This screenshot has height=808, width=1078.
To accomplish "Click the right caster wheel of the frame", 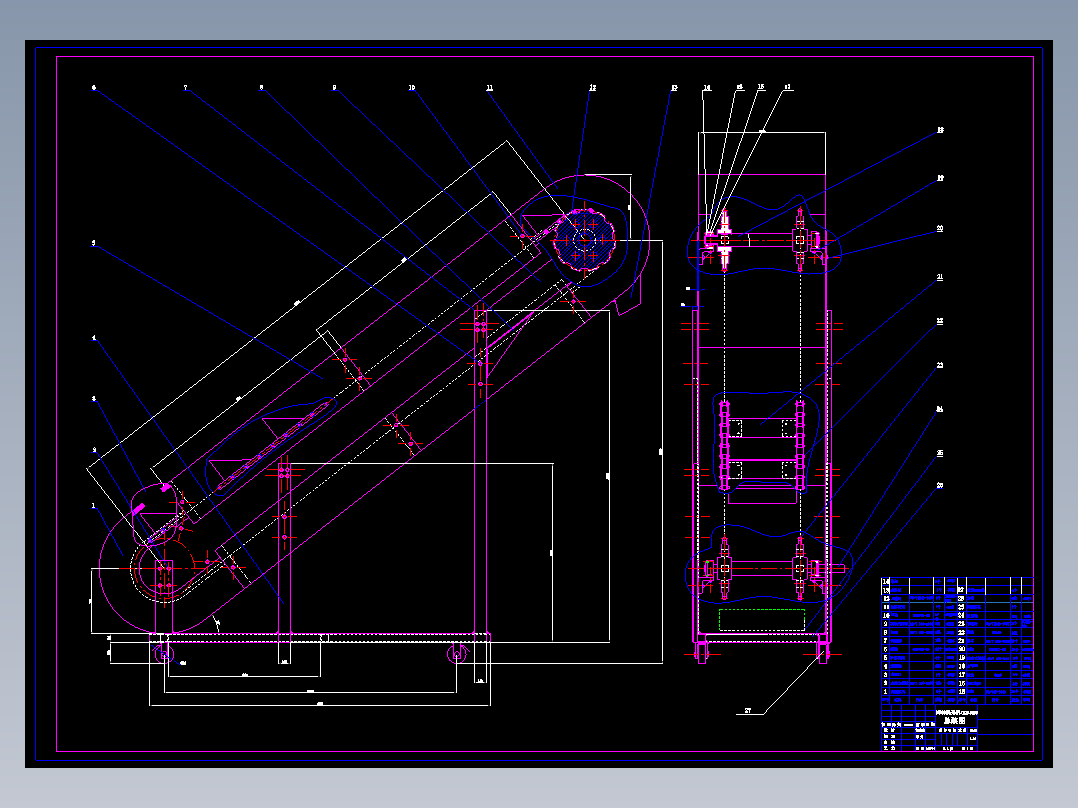I will click(456, 655).
